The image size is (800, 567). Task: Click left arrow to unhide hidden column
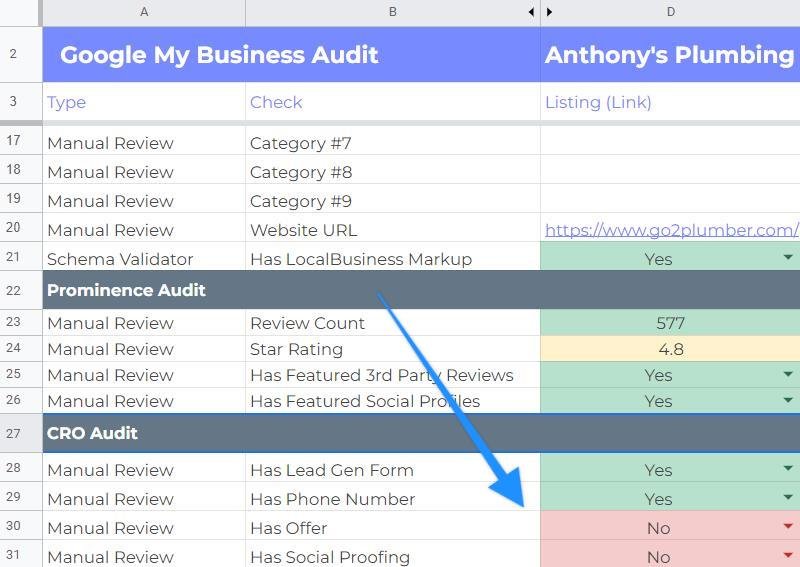coord(531,12)
